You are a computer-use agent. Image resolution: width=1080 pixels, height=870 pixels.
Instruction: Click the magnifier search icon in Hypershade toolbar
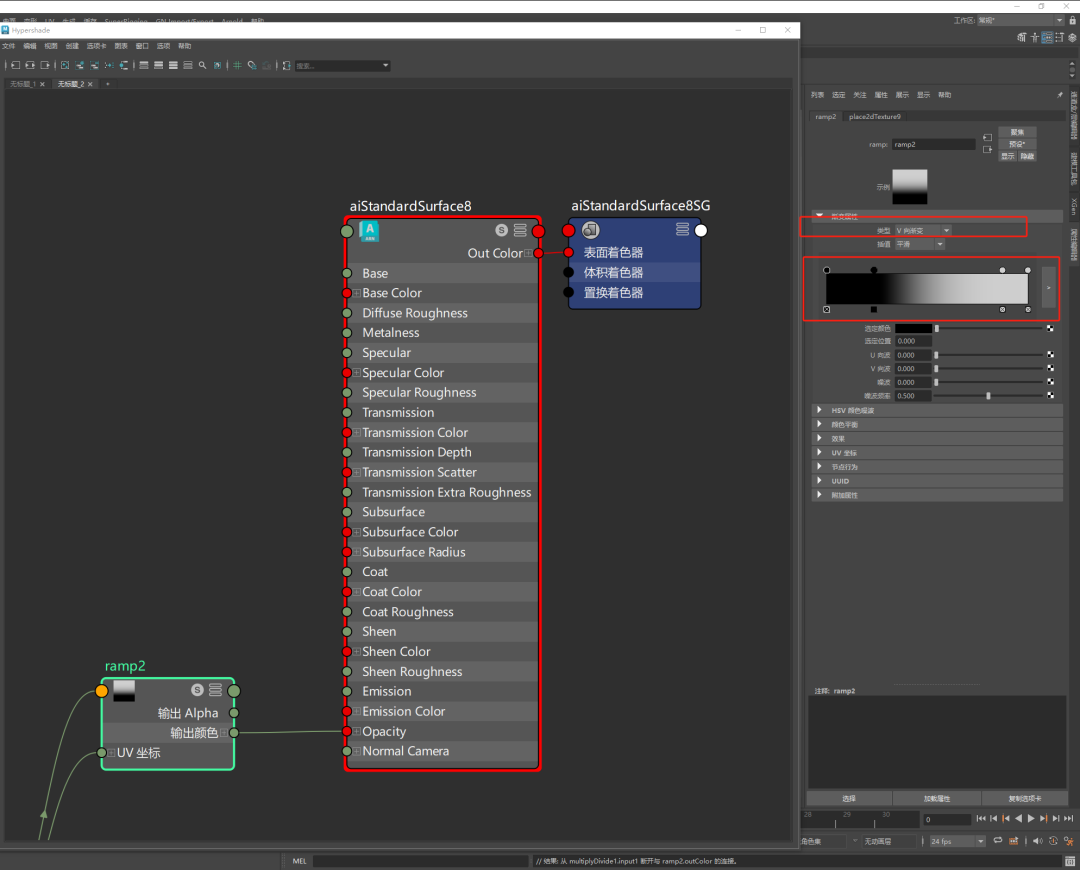click(x=202, y=65)
